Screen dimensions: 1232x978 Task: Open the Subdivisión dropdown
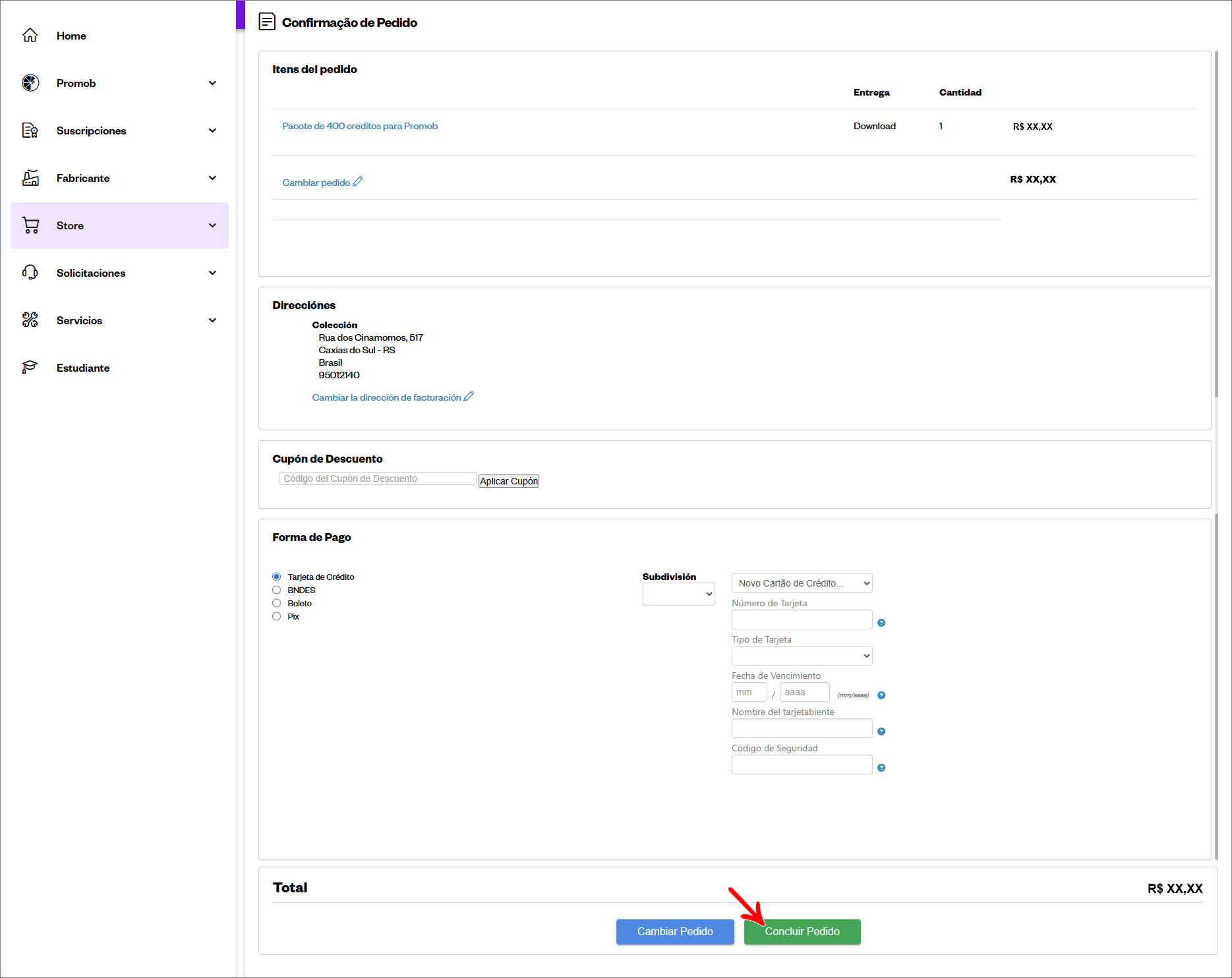tap(678, 594)
